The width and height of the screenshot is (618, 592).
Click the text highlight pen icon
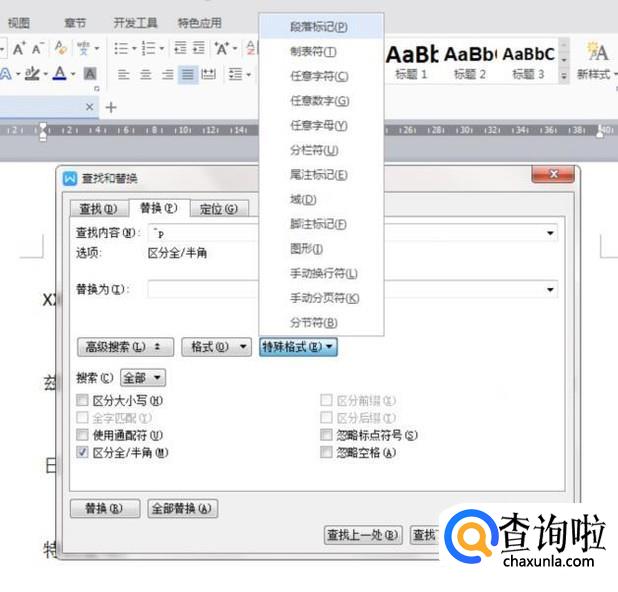[x=32, y=73]
